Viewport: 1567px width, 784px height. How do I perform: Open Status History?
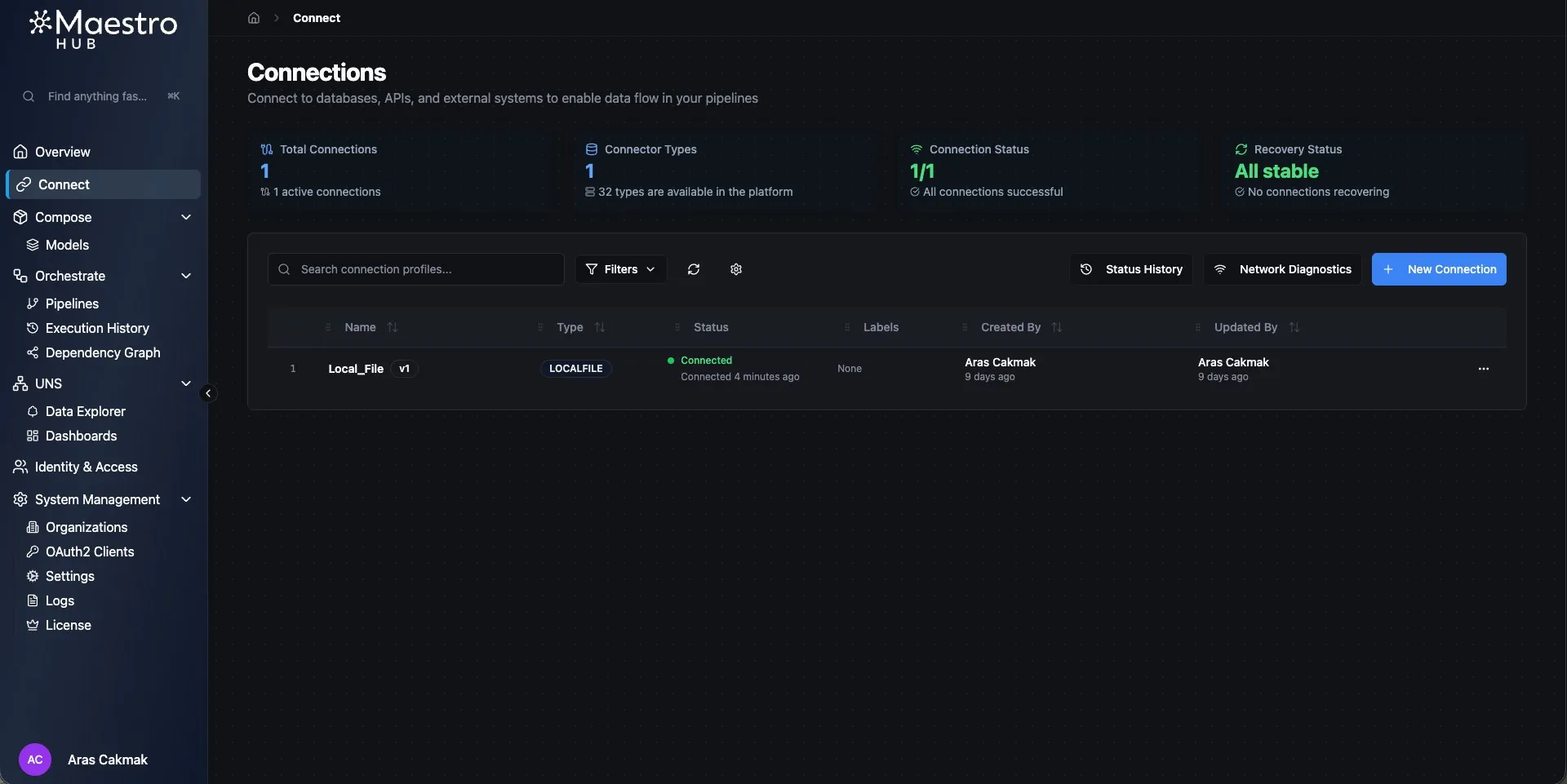[1131, 269]
